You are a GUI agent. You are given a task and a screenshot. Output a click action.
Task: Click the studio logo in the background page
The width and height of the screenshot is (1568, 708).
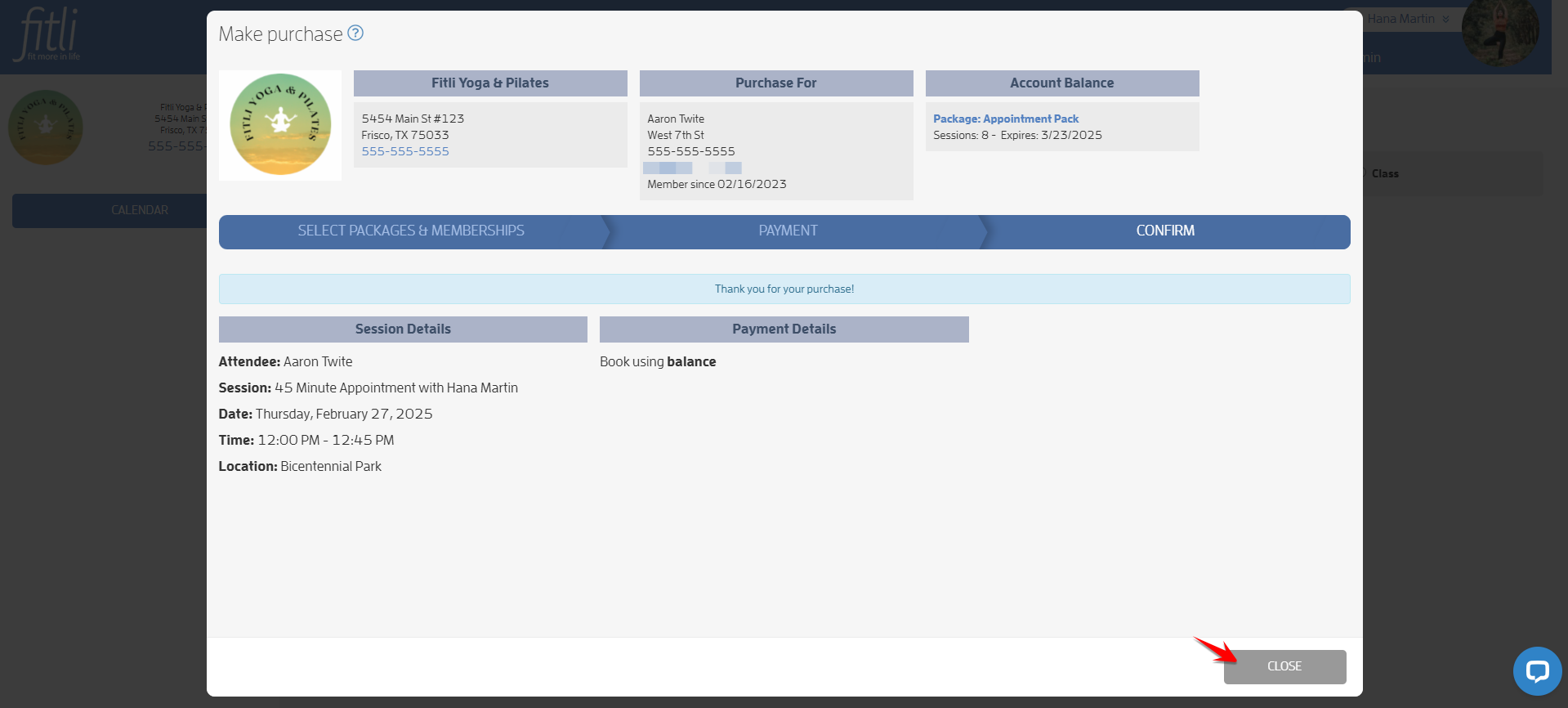point(46,128)
